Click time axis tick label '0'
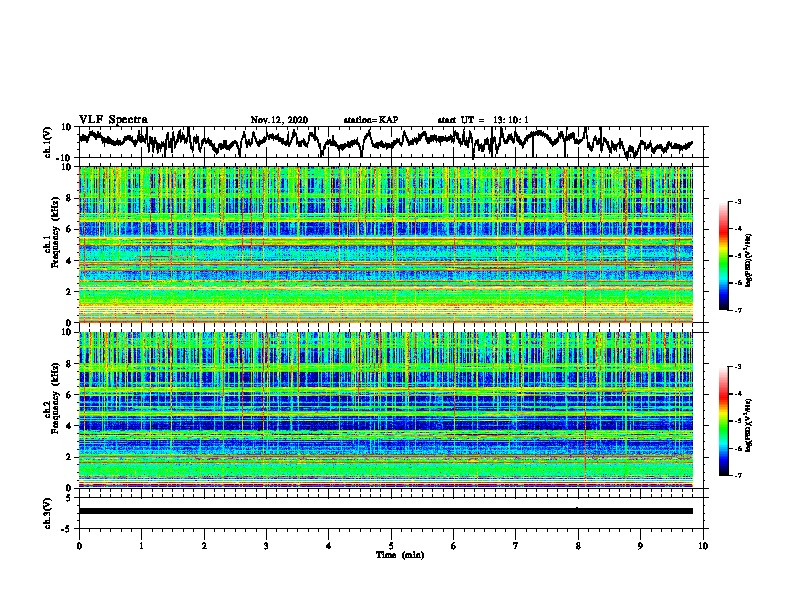Screen dimensions: 792x612 (x=79, y=546)
